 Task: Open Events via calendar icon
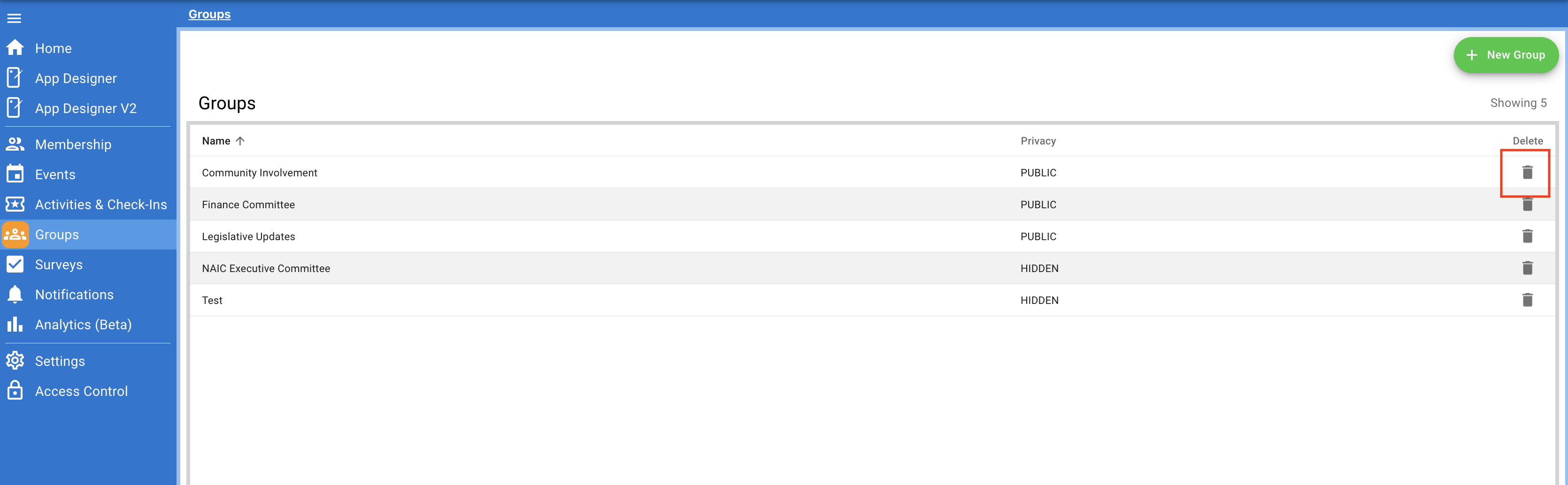point(15,174)
